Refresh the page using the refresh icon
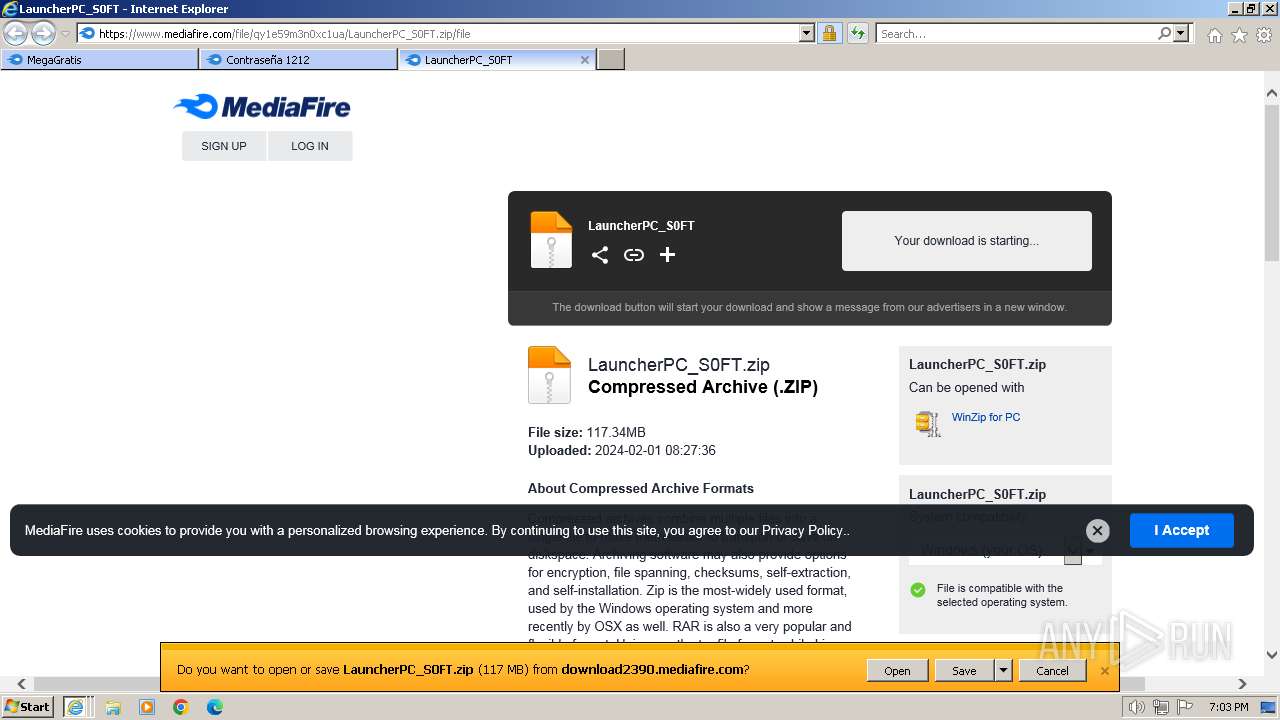This screenshot has height=720, width=1280. tap(857, 33)
